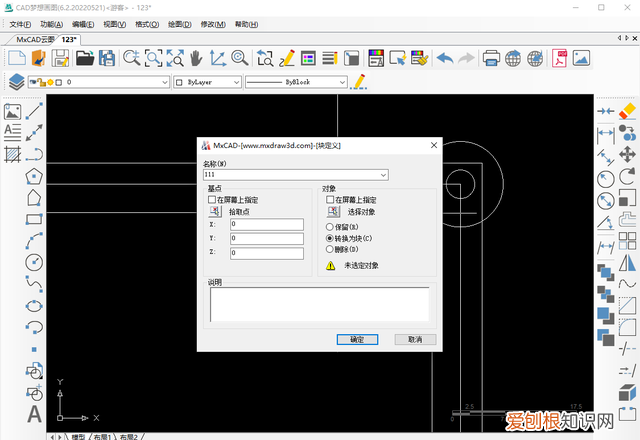Screen dimensions: 640x440
Task: Enable 在屏幕上指定 under 对象
Action: click(331, 200)
